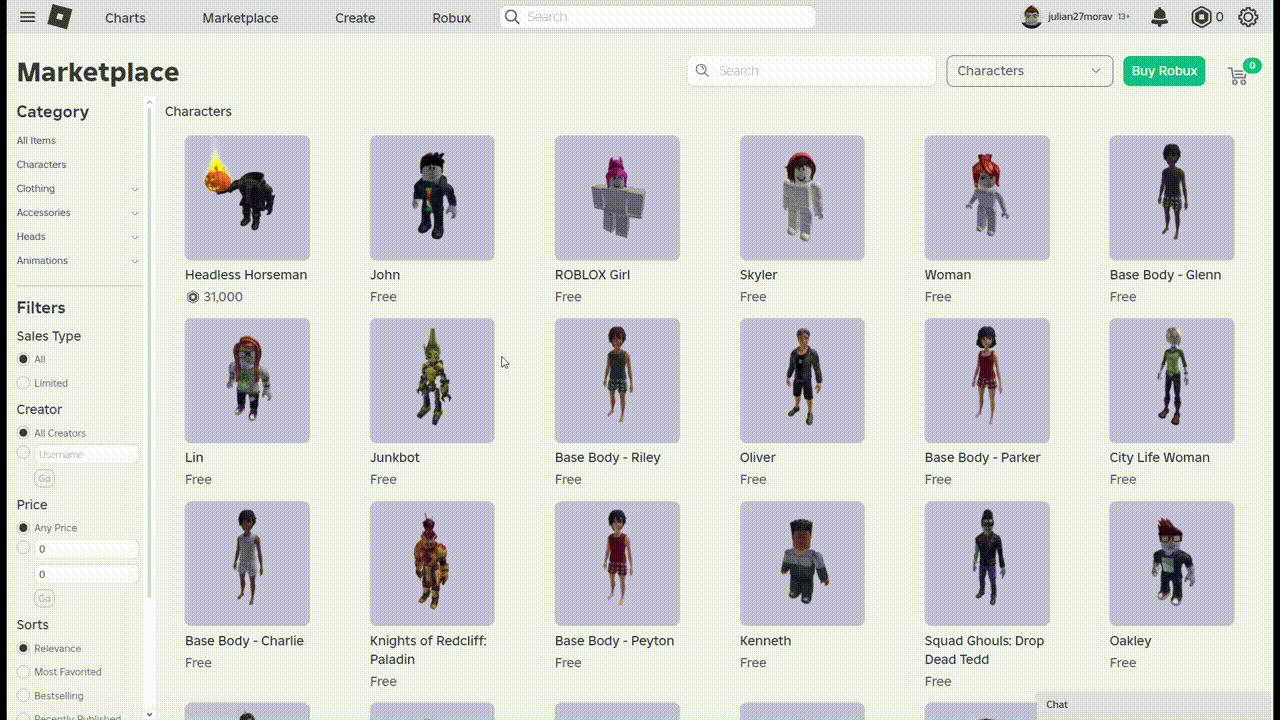Sort by Relevance
The width and height of the screenshot is (1280, 720).
coord(23,648)
